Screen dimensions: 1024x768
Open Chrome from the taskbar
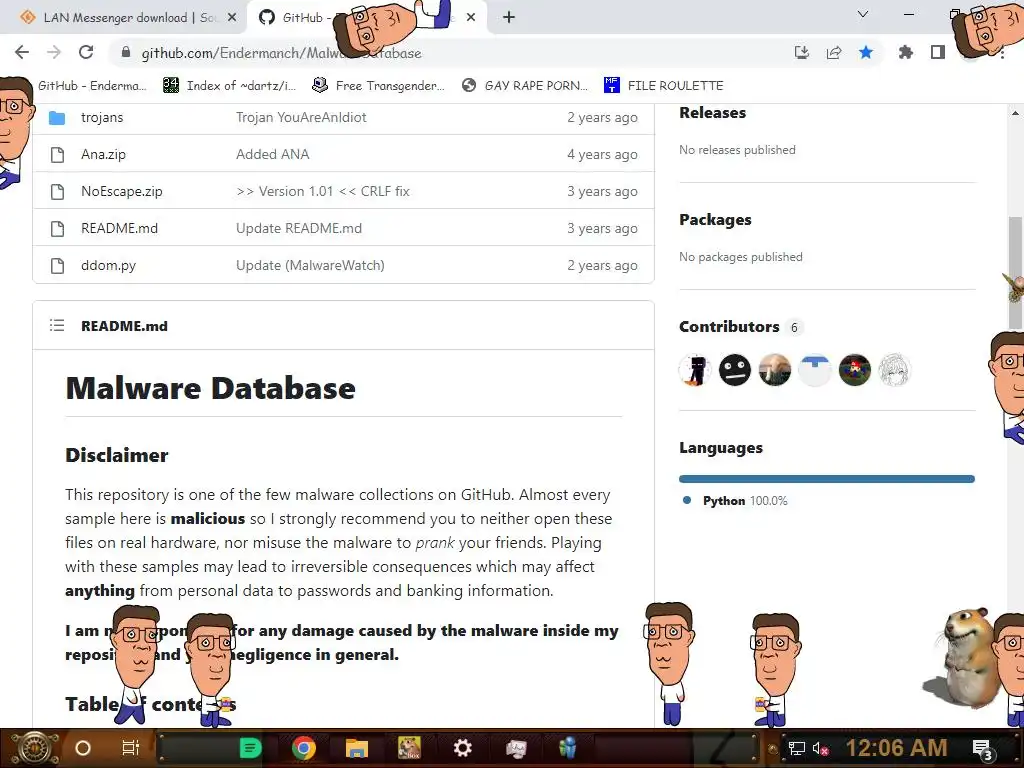tap(304, 748)
